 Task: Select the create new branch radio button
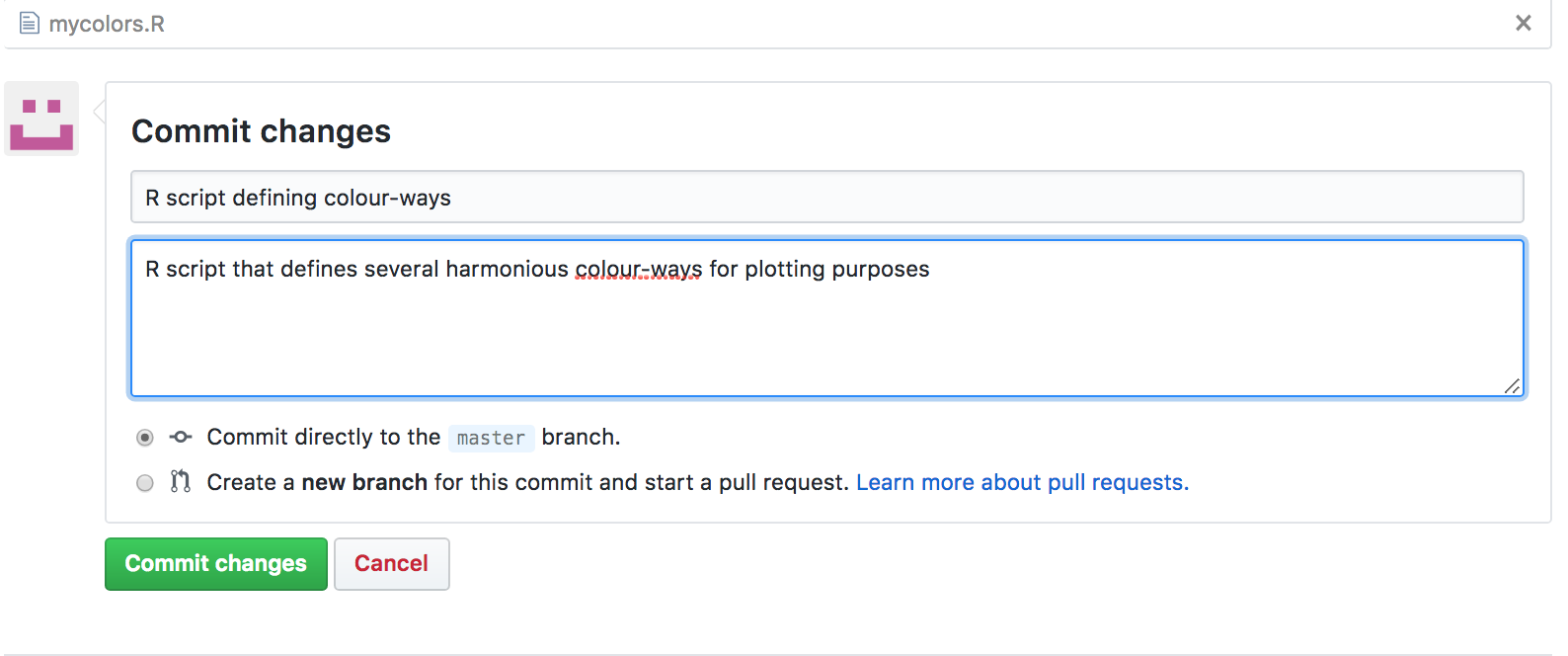click(x=145, y=483)
